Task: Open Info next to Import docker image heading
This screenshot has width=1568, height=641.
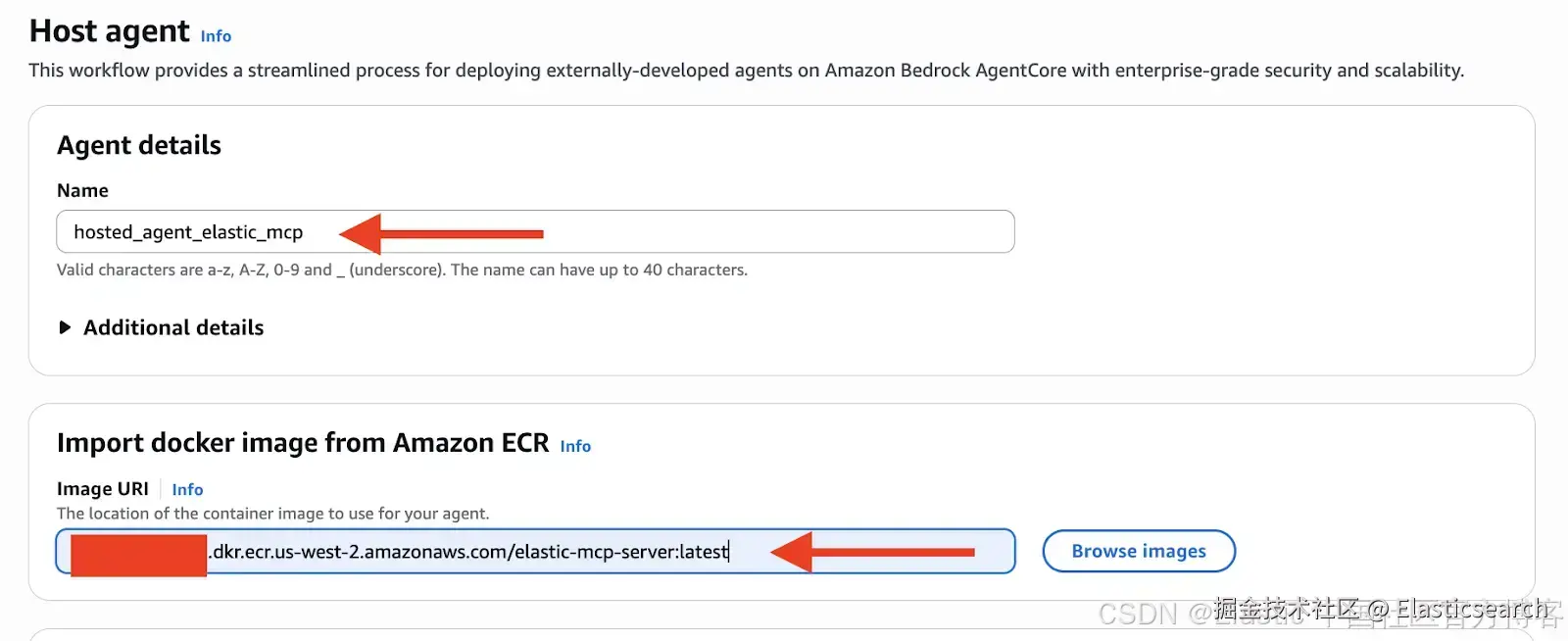Action: pyautogui.click(x=575, y=446)
